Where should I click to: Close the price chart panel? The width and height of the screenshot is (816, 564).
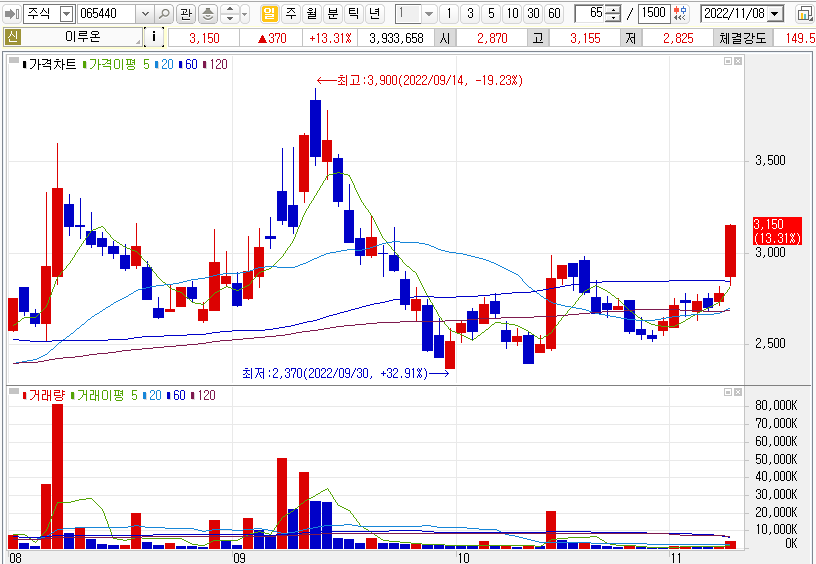coord(737,61)
